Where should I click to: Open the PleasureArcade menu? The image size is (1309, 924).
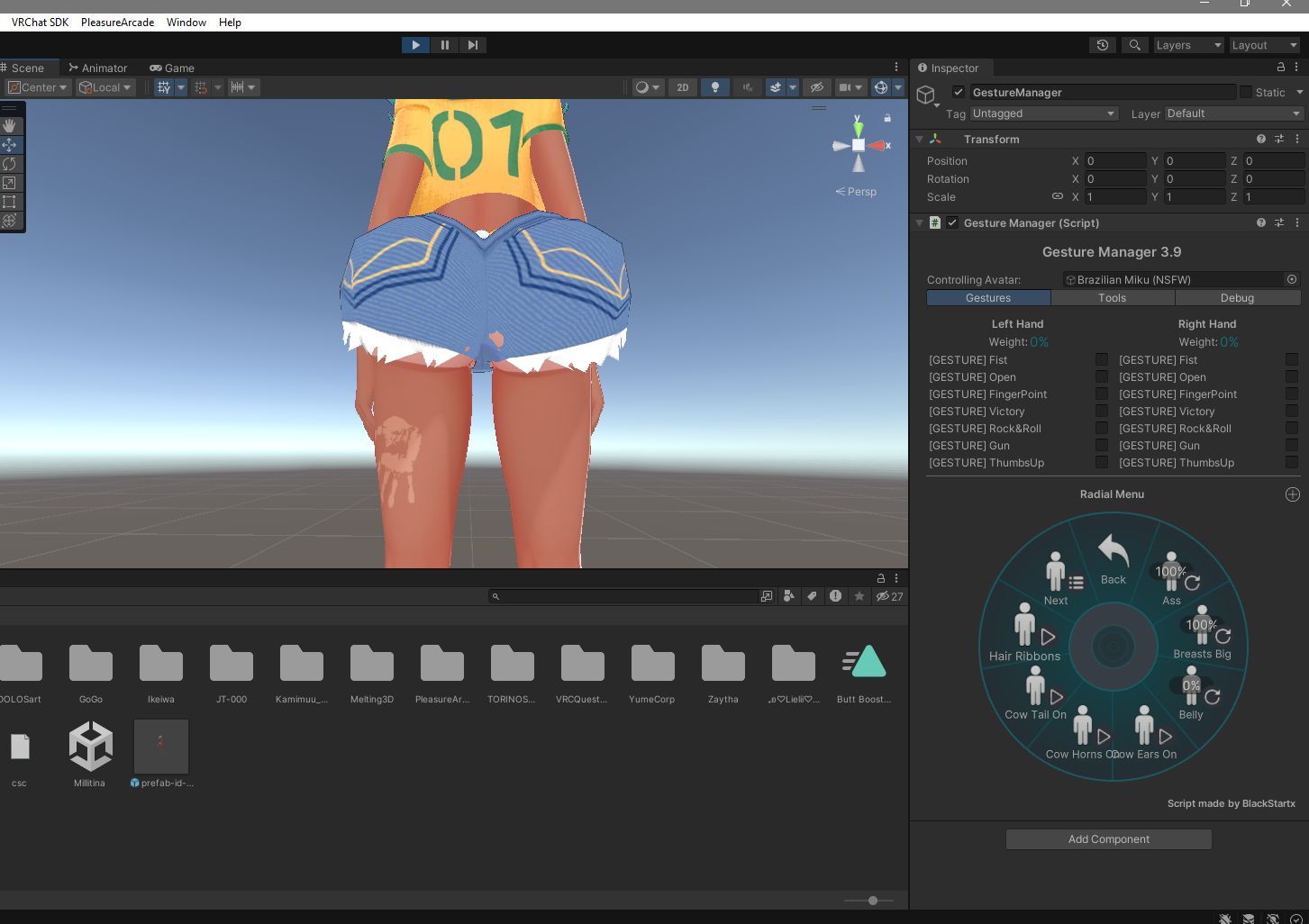(117, 23)
